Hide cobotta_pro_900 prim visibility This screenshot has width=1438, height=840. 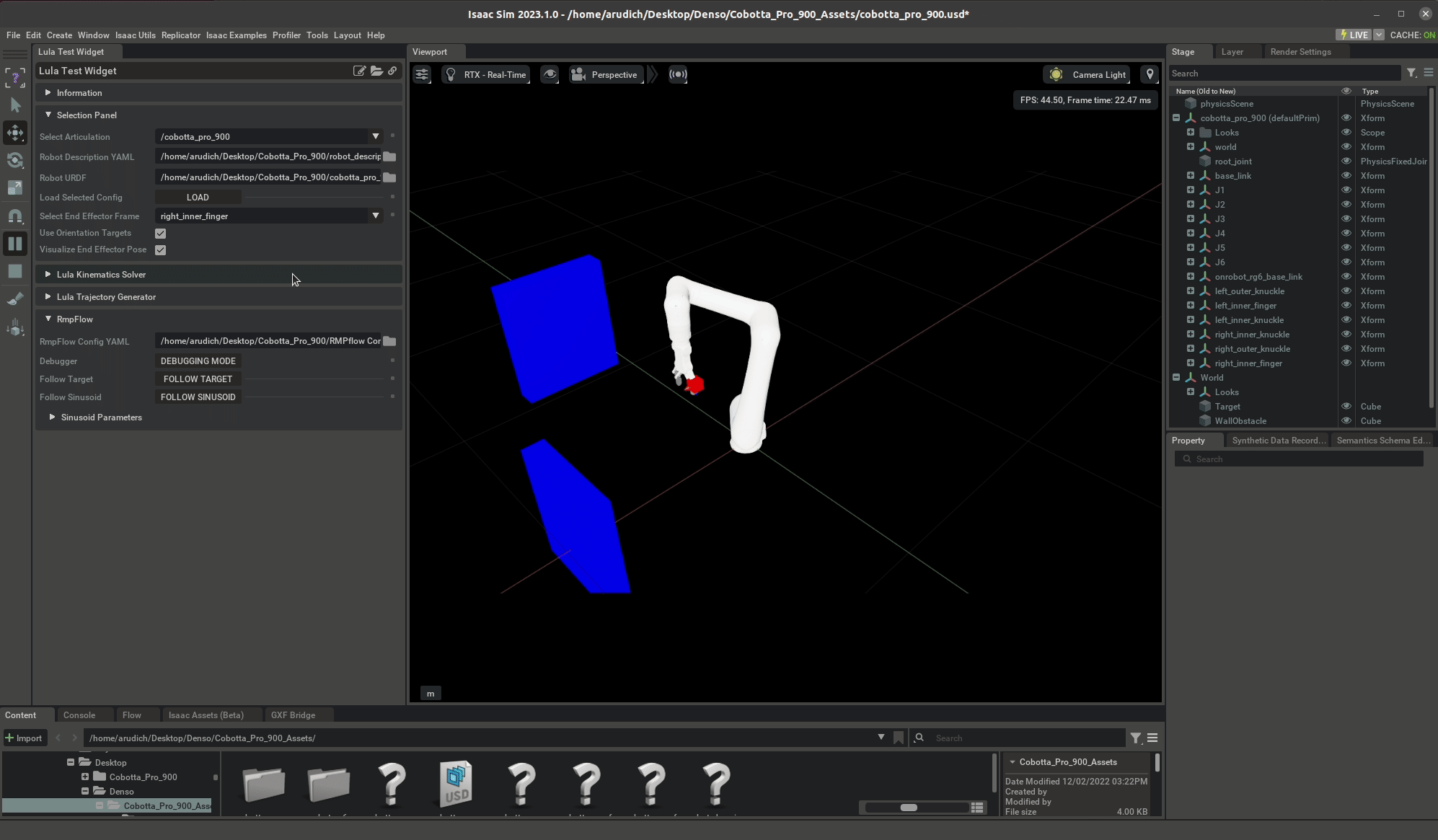(1346, 118)
